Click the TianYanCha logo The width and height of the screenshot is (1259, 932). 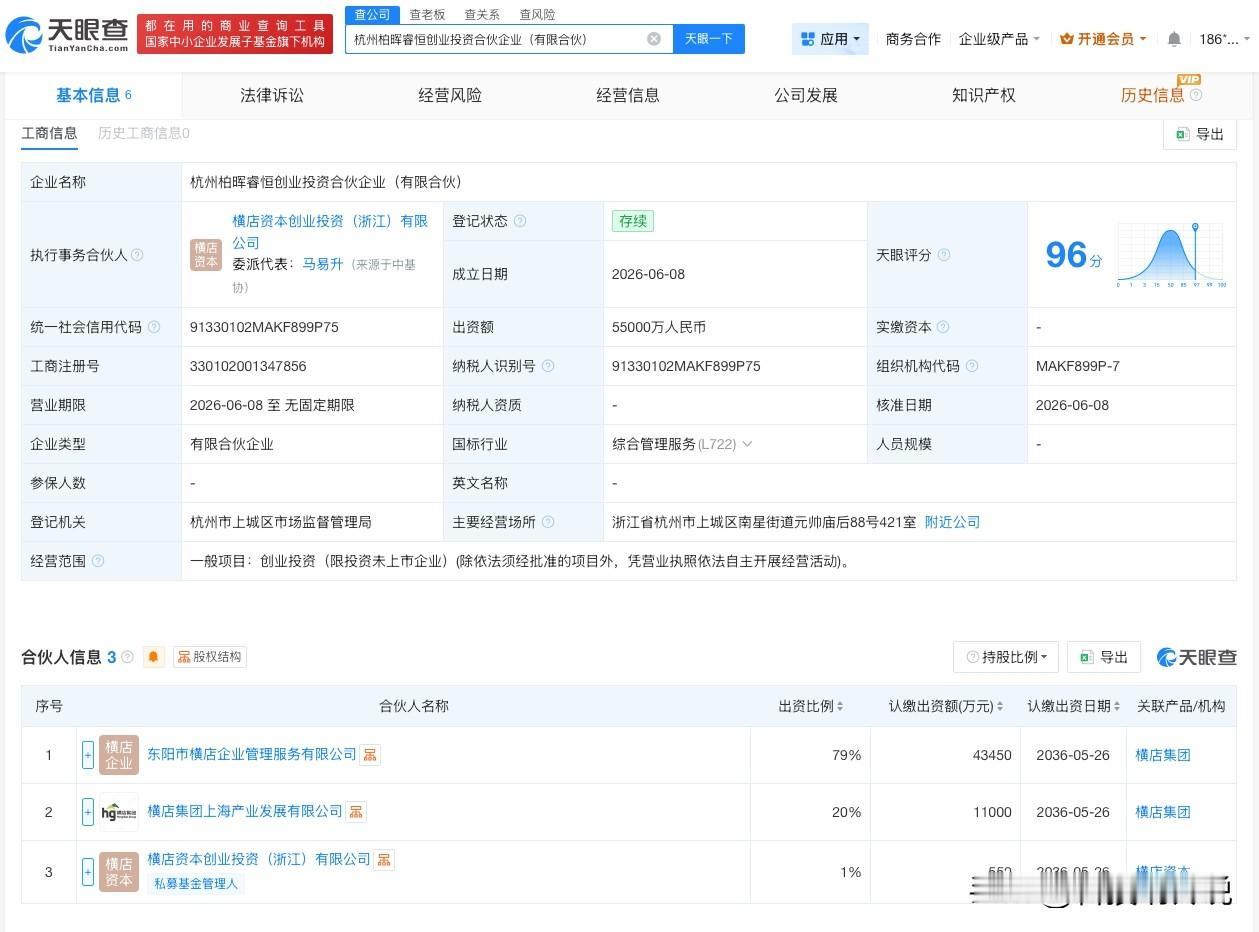point(66,34)
